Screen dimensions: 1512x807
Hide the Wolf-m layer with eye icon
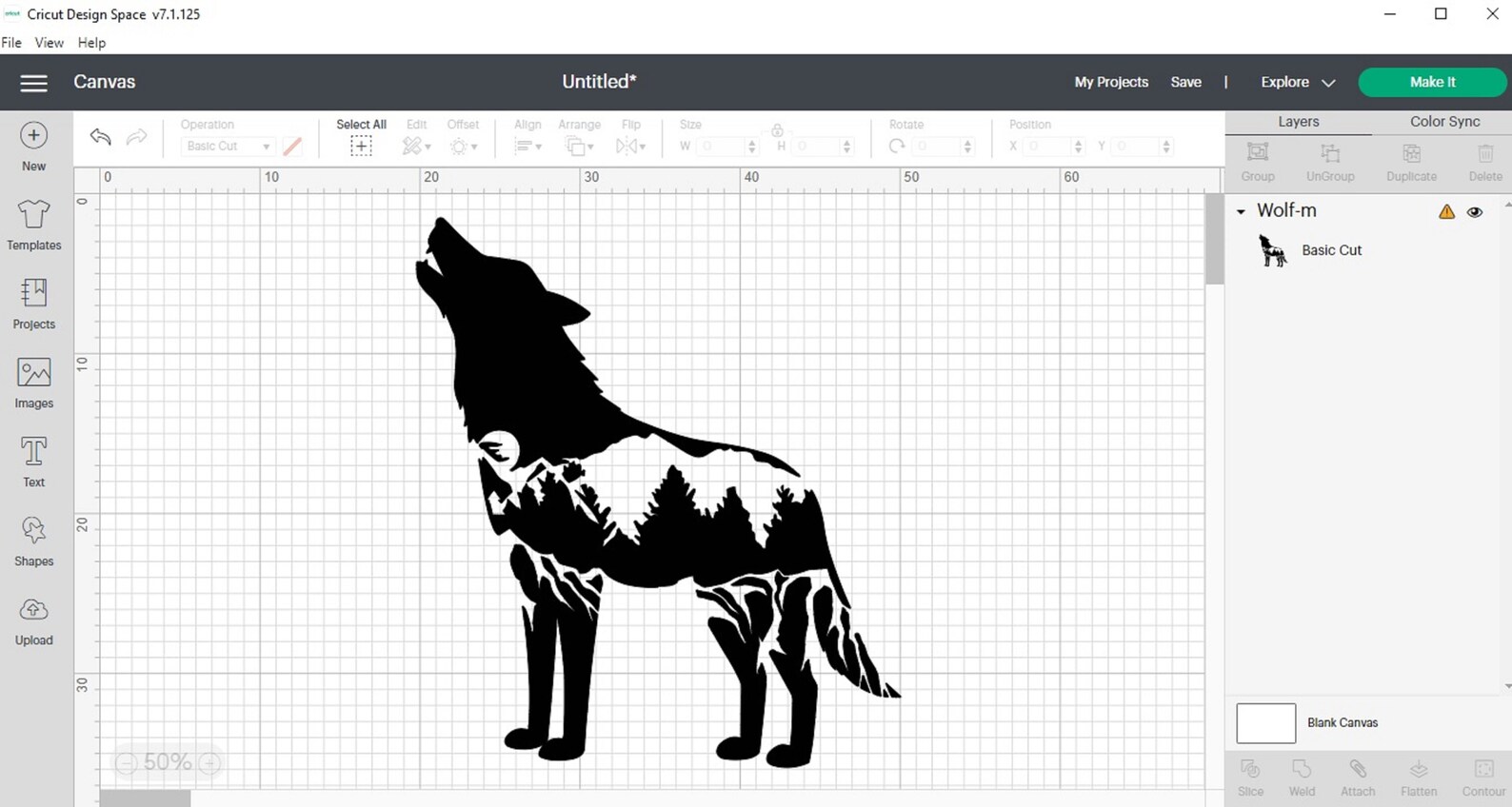click(1475, 212)
